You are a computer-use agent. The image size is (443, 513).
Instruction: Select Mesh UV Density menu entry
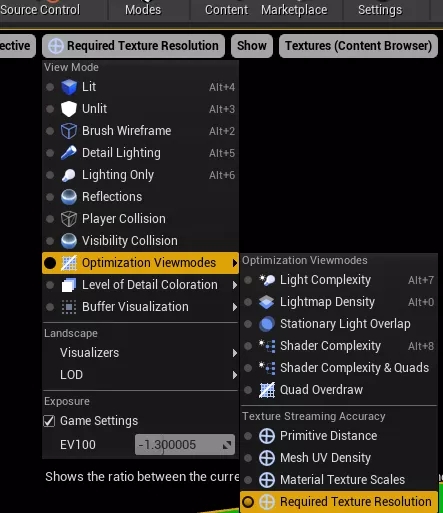pos(339,458)
